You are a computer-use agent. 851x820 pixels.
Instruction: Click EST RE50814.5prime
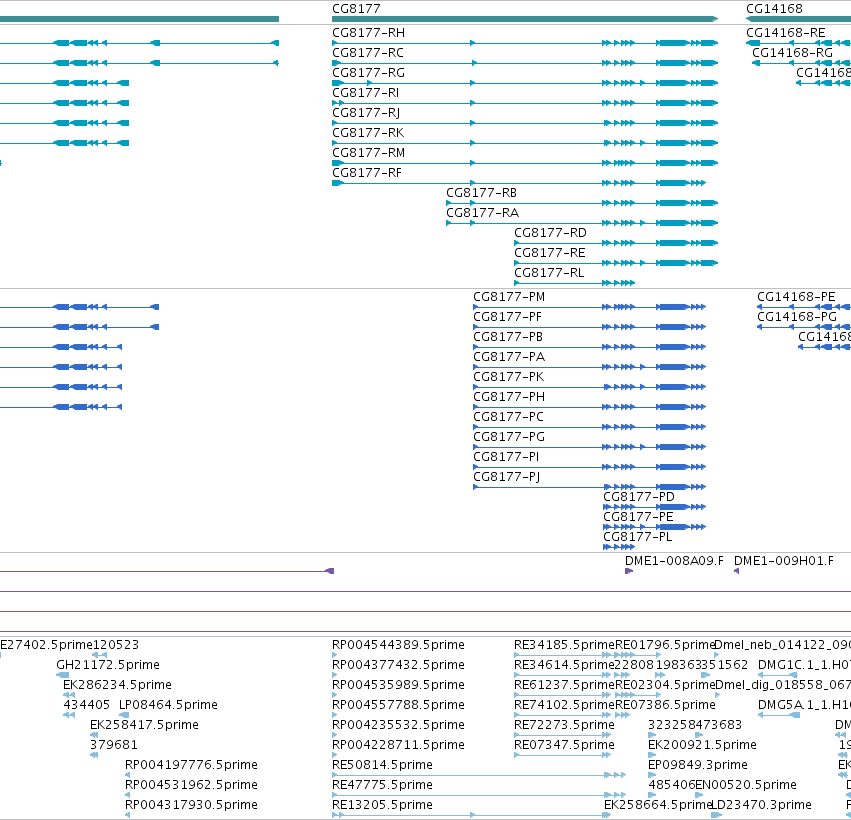tap(383, 765)
